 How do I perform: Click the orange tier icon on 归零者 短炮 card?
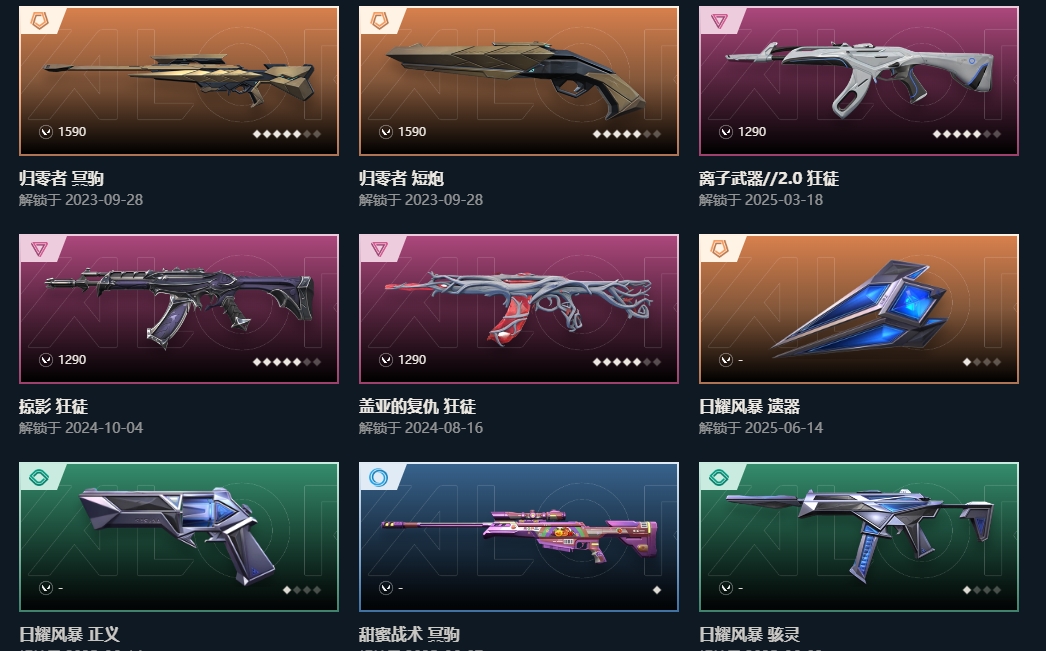pos(380,21)
